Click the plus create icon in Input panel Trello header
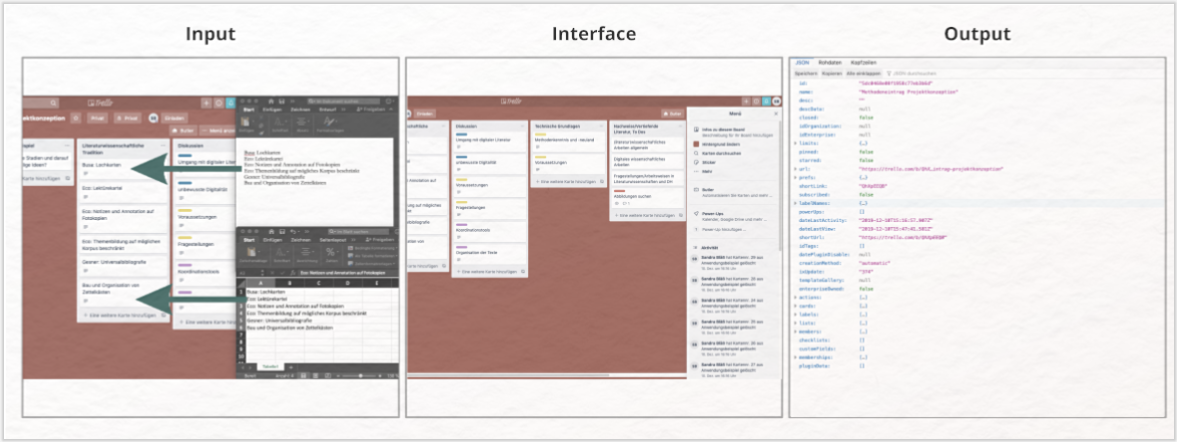The image size is (1177, 442). coord(206,103)
